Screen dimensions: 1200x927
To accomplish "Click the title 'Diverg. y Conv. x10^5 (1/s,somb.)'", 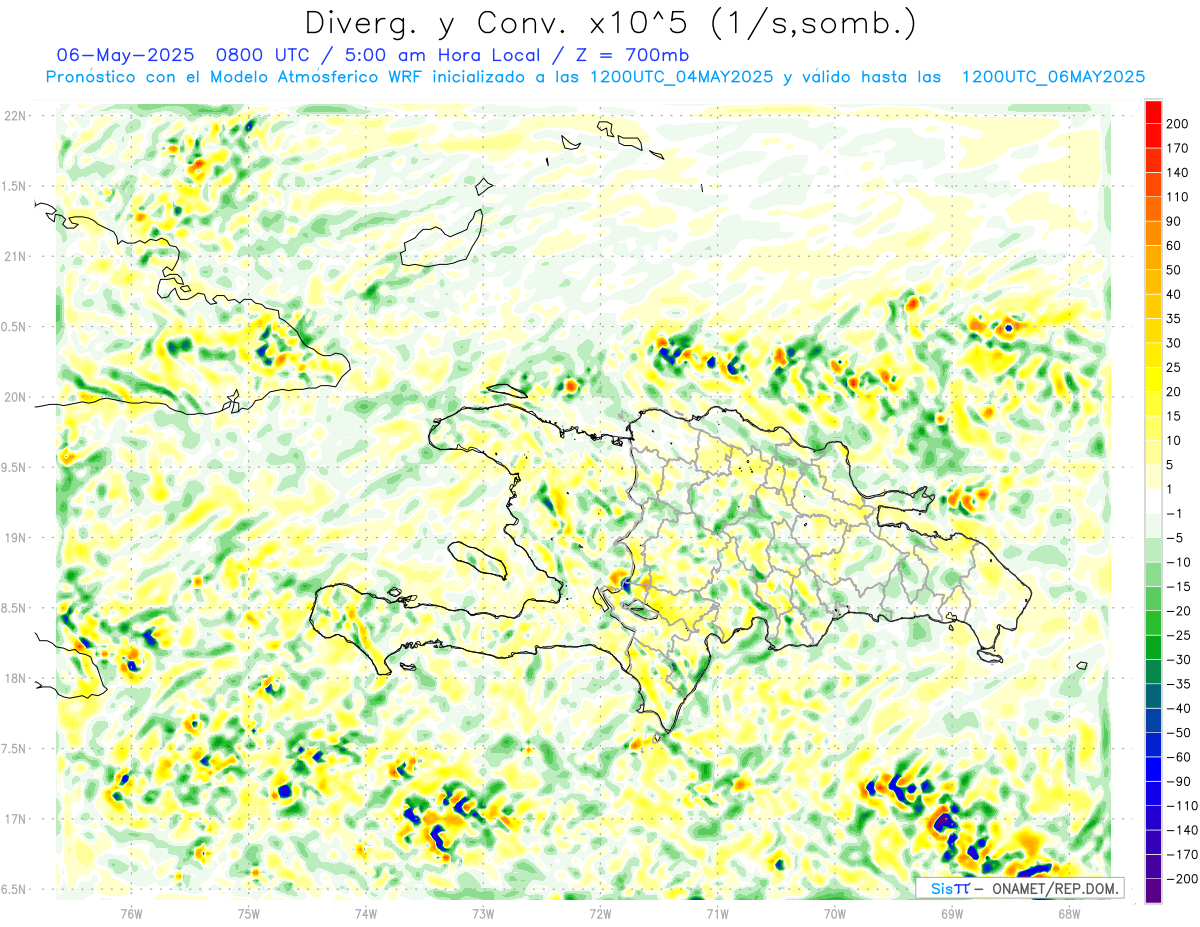I will click(610, 23).
